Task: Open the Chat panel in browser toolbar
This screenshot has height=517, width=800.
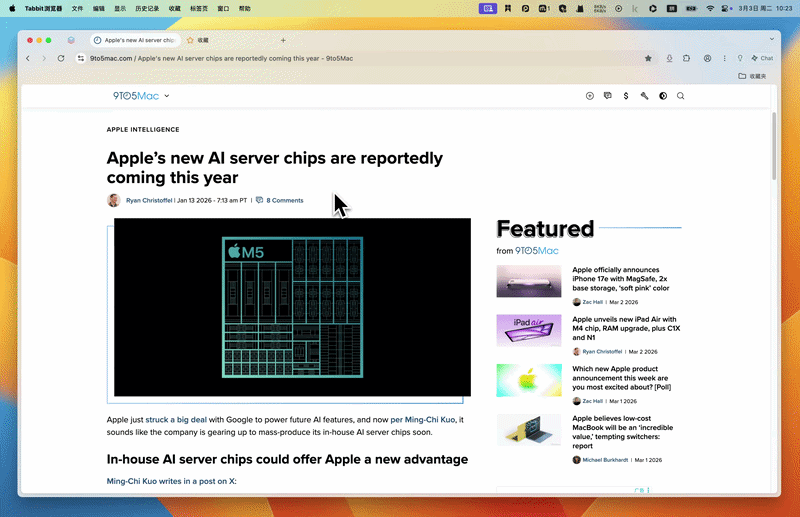Action: point(762,58)
